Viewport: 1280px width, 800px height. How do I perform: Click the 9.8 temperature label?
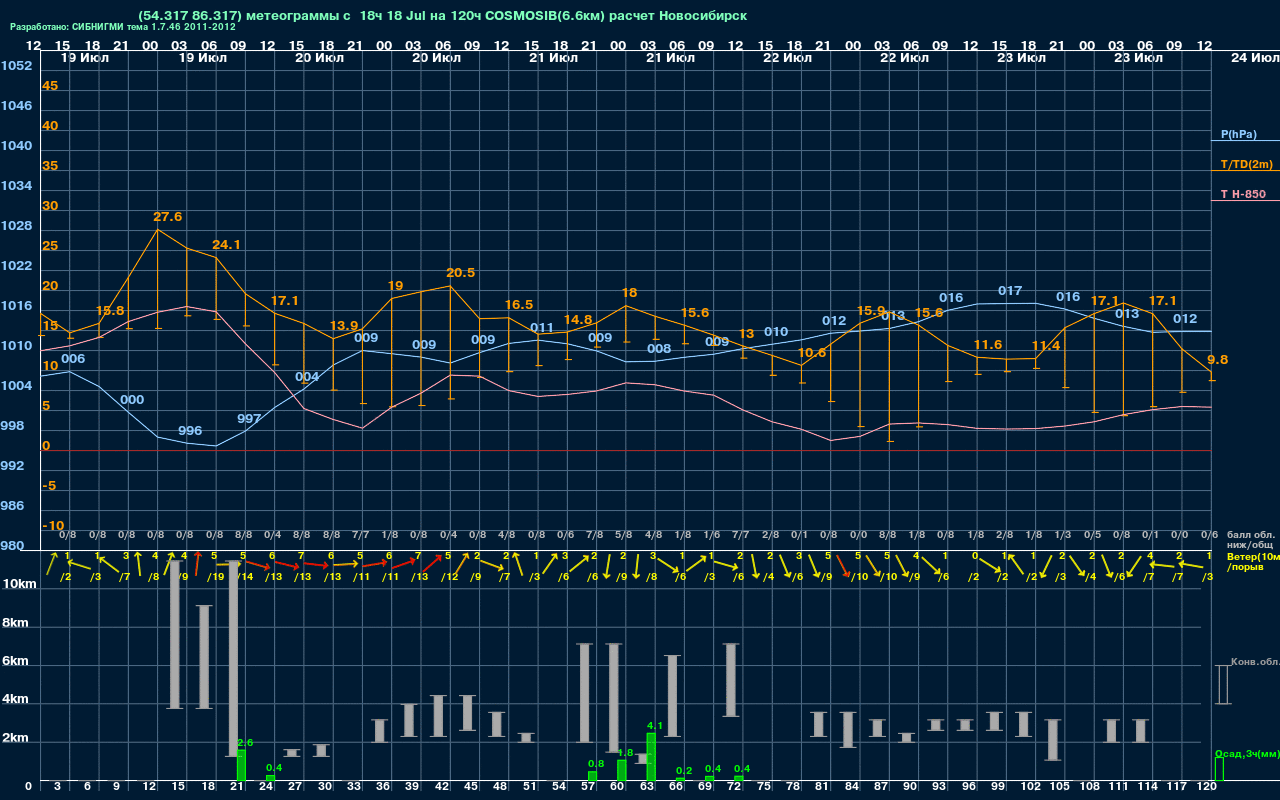pyautogui.click(x=1218, y=360)
